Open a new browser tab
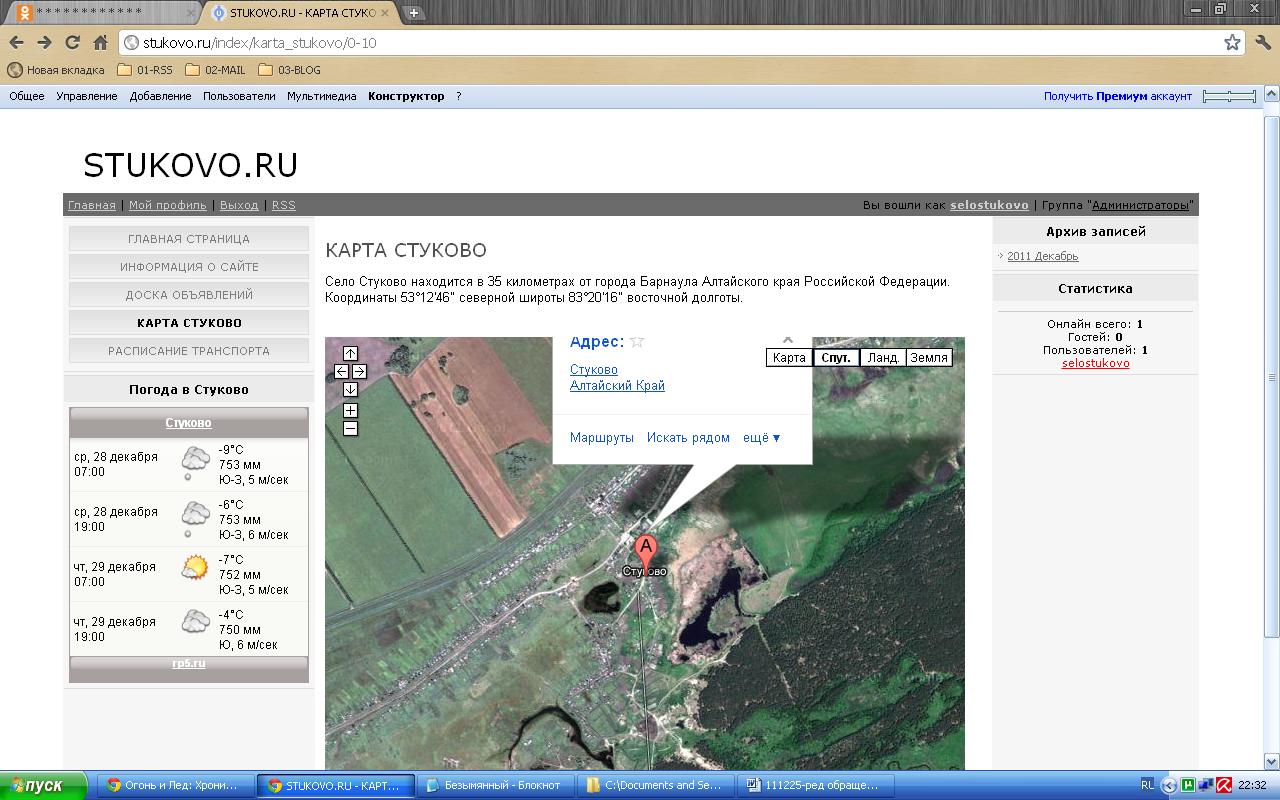This screenshot has width=1280, height=800. point(414,13)
